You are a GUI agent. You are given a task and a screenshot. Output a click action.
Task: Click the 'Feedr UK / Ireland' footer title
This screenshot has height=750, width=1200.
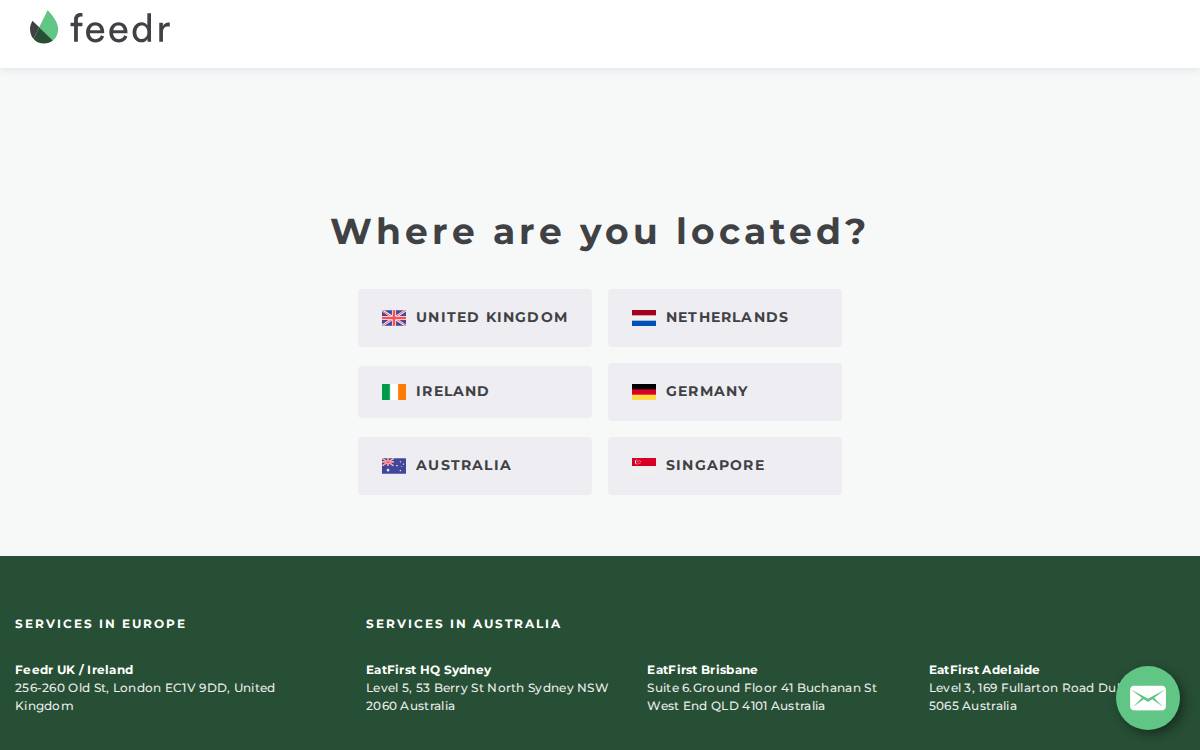[x=74, y=670]
